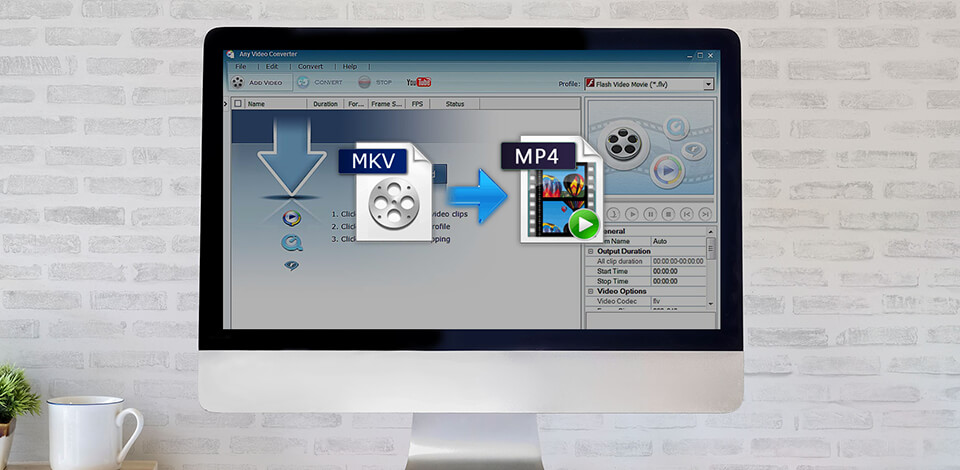The width and height of the screenshot is (960, 470).
Task: Click the properties scrollbar down arrow
Action: tap(710, 303)
